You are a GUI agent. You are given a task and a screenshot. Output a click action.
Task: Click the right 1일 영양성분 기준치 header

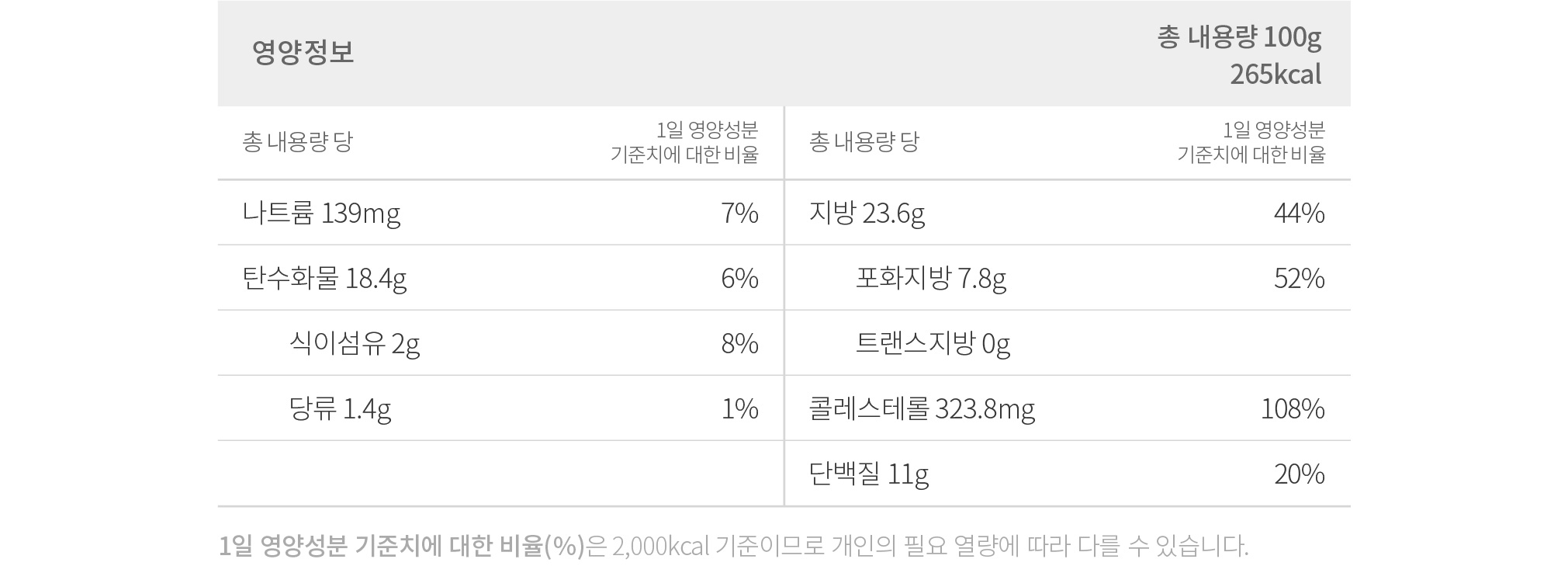[x=1251, y=142]
